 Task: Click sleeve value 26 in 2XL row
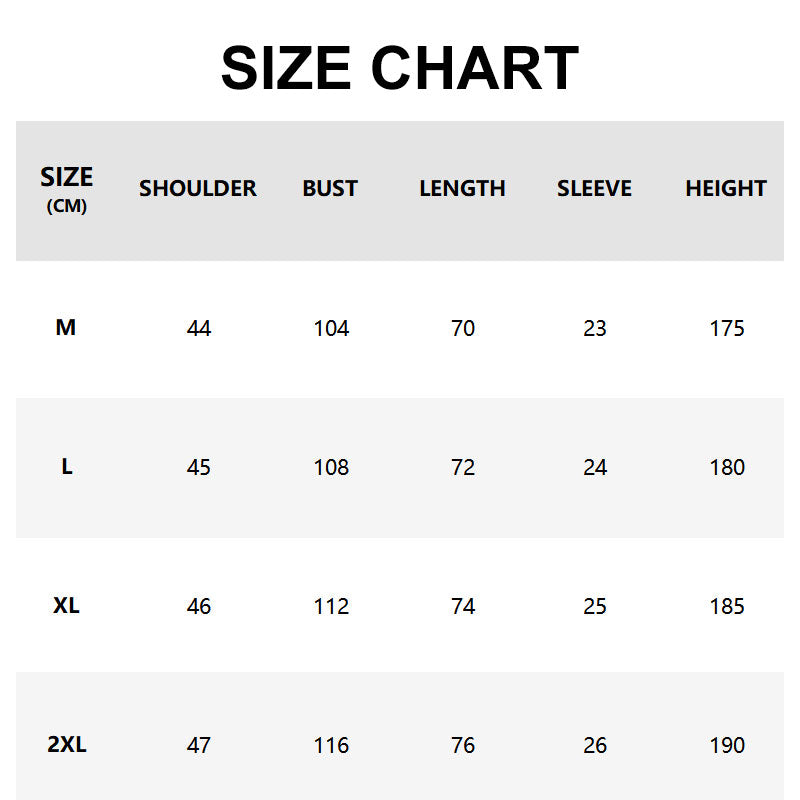595,745
